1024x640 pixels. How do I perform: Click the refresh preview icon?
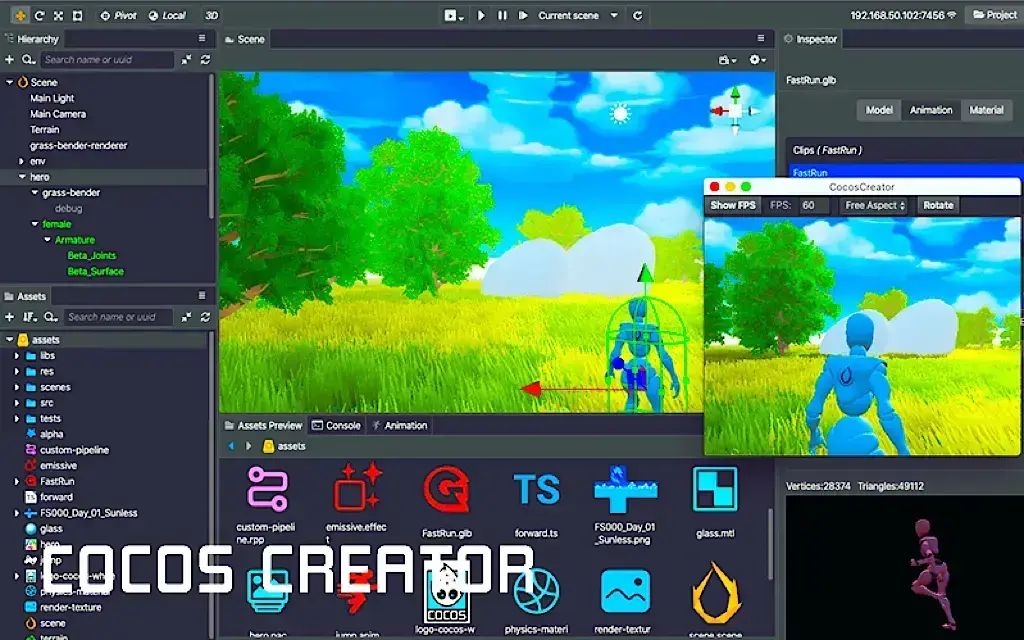pos(637,15)
